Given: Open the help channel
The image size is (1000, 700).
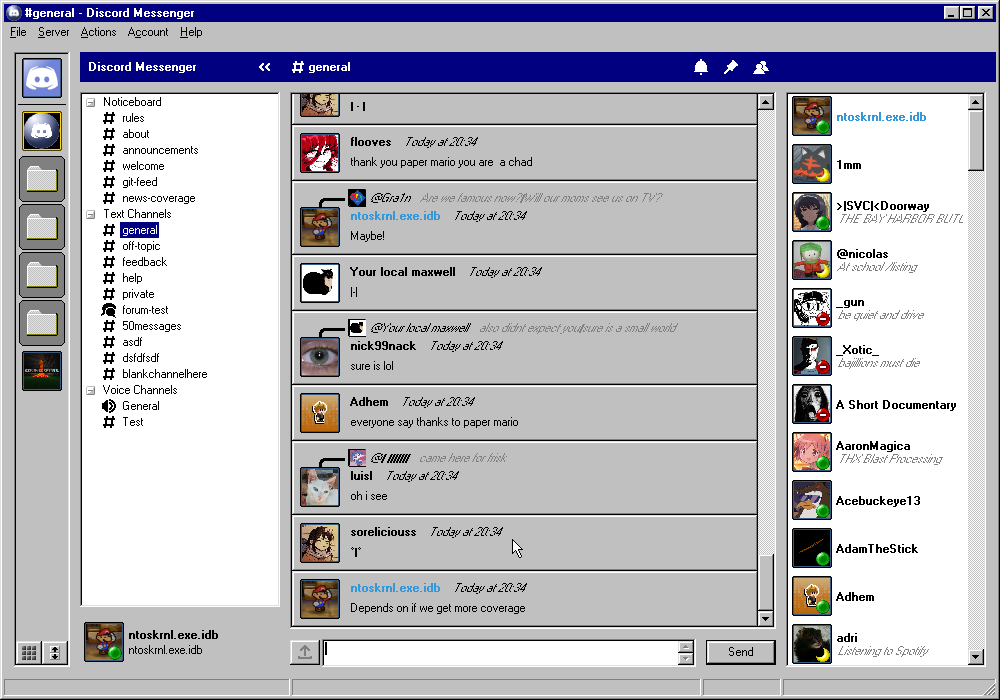Looking at the screenshot, I should click(x=132, y=278).
